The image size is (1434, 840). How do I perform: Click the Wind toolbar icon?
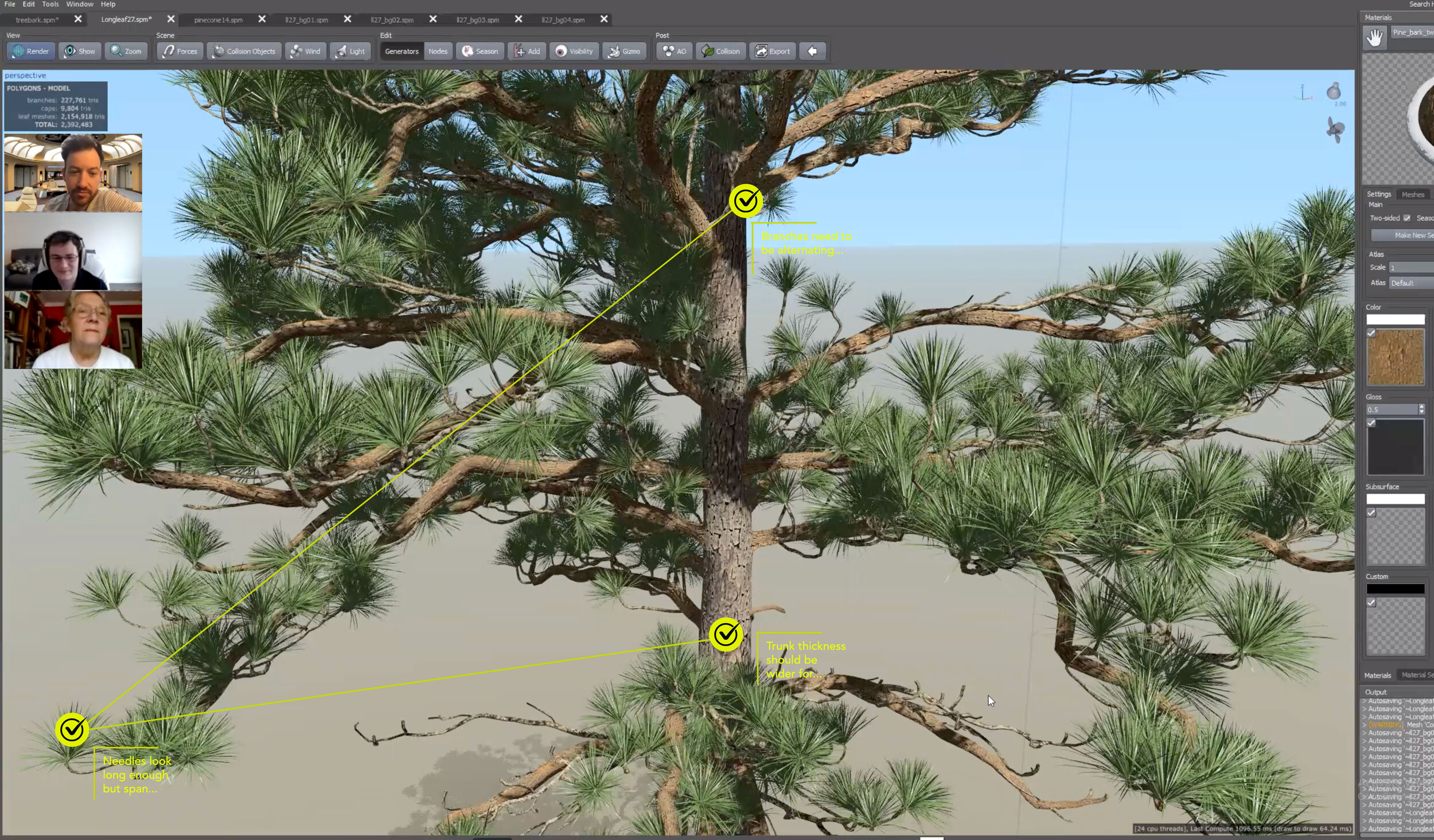[x=306, y=51]
